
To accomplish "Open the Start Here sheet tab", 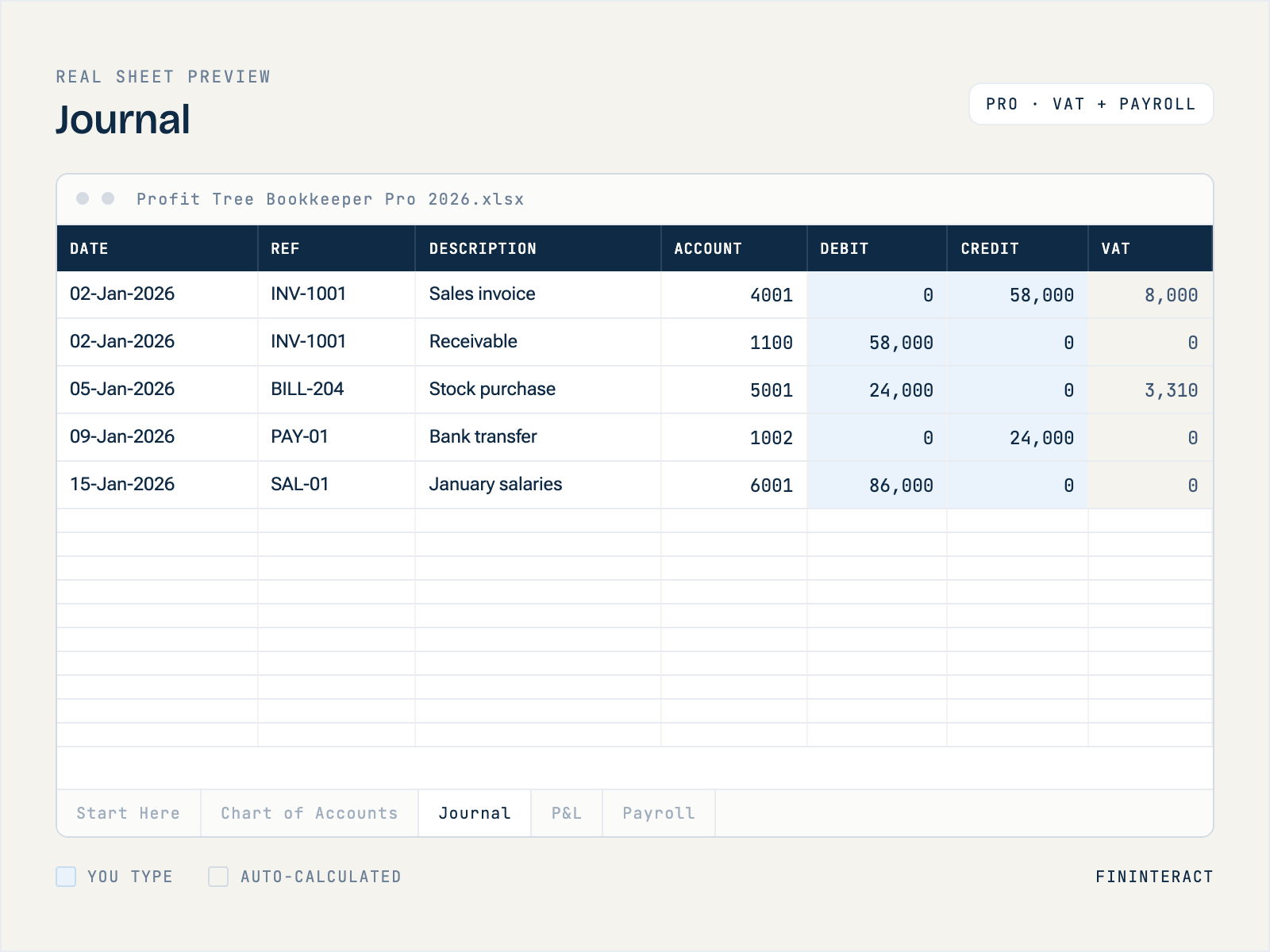I will [129, 813].
